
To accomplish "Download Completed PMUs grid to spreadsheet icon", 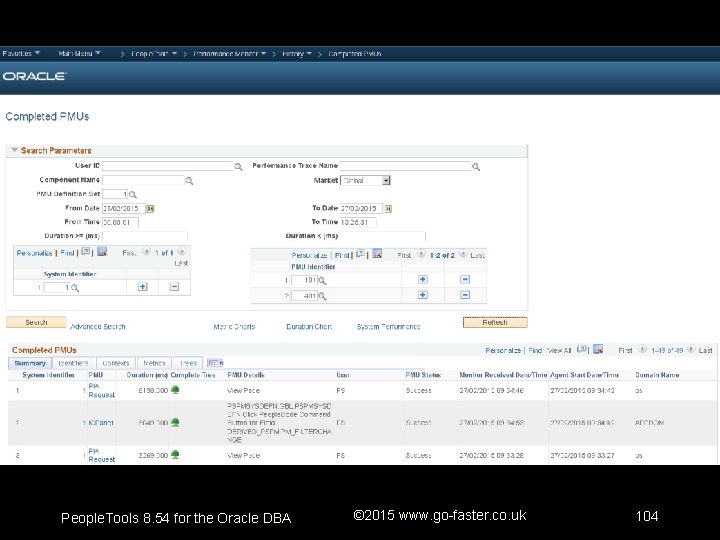I will (598, 349).
